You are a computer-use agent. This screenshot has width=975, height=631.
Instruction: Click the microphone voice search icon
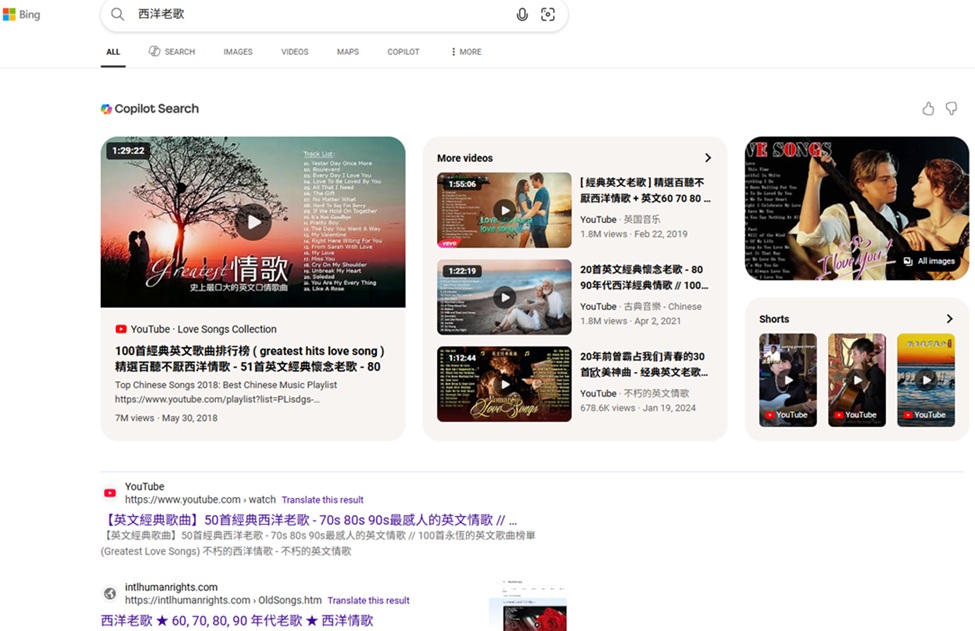(522, 15)
